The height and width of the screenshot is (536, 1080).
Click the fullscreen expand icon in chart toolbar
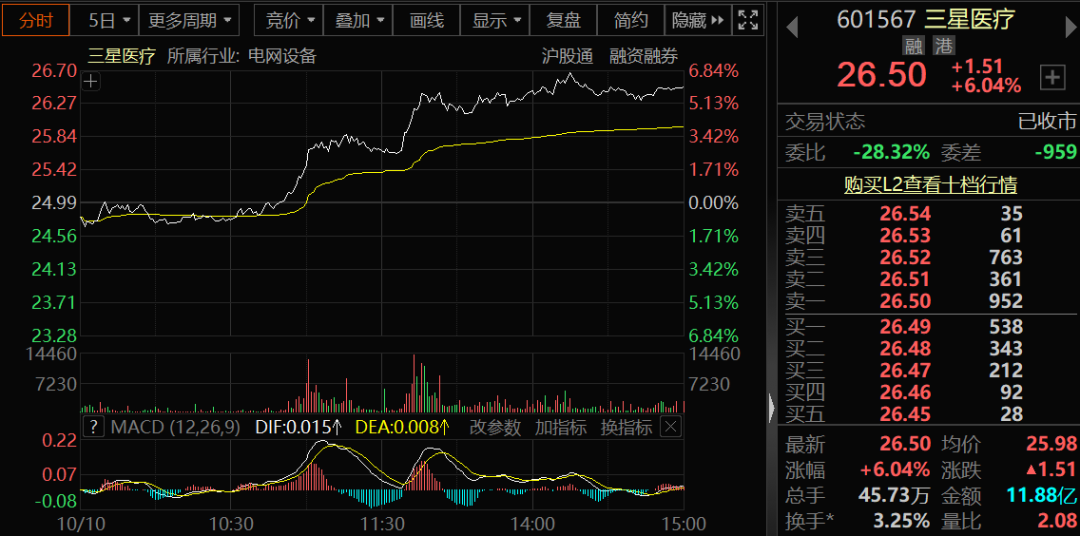(747, 20)
